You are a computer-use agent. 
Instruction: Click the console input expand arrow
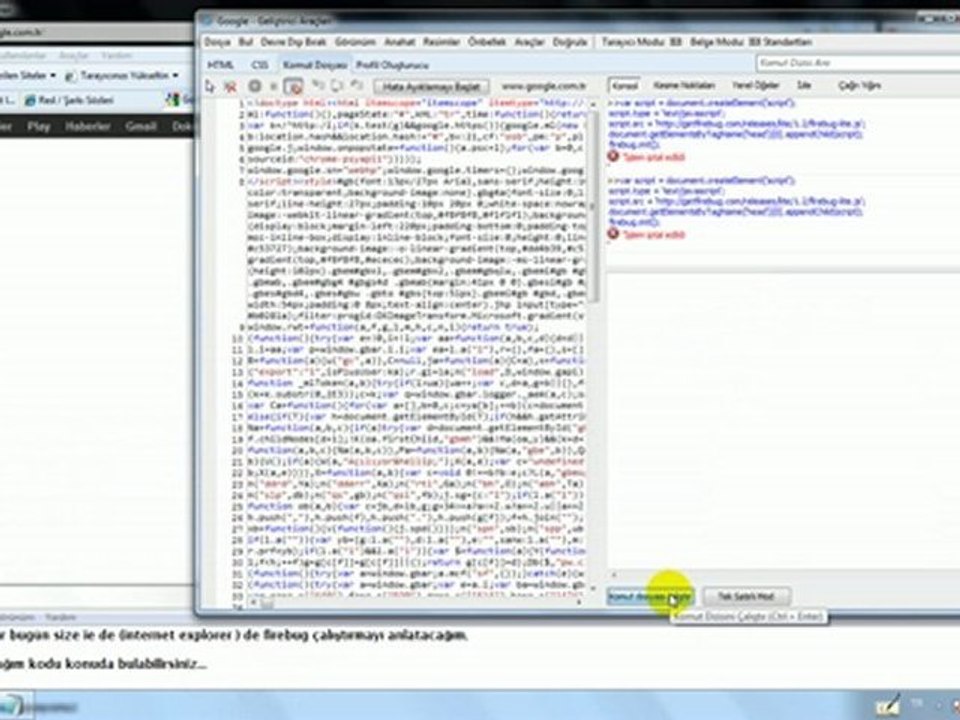(x=614, y=575)
